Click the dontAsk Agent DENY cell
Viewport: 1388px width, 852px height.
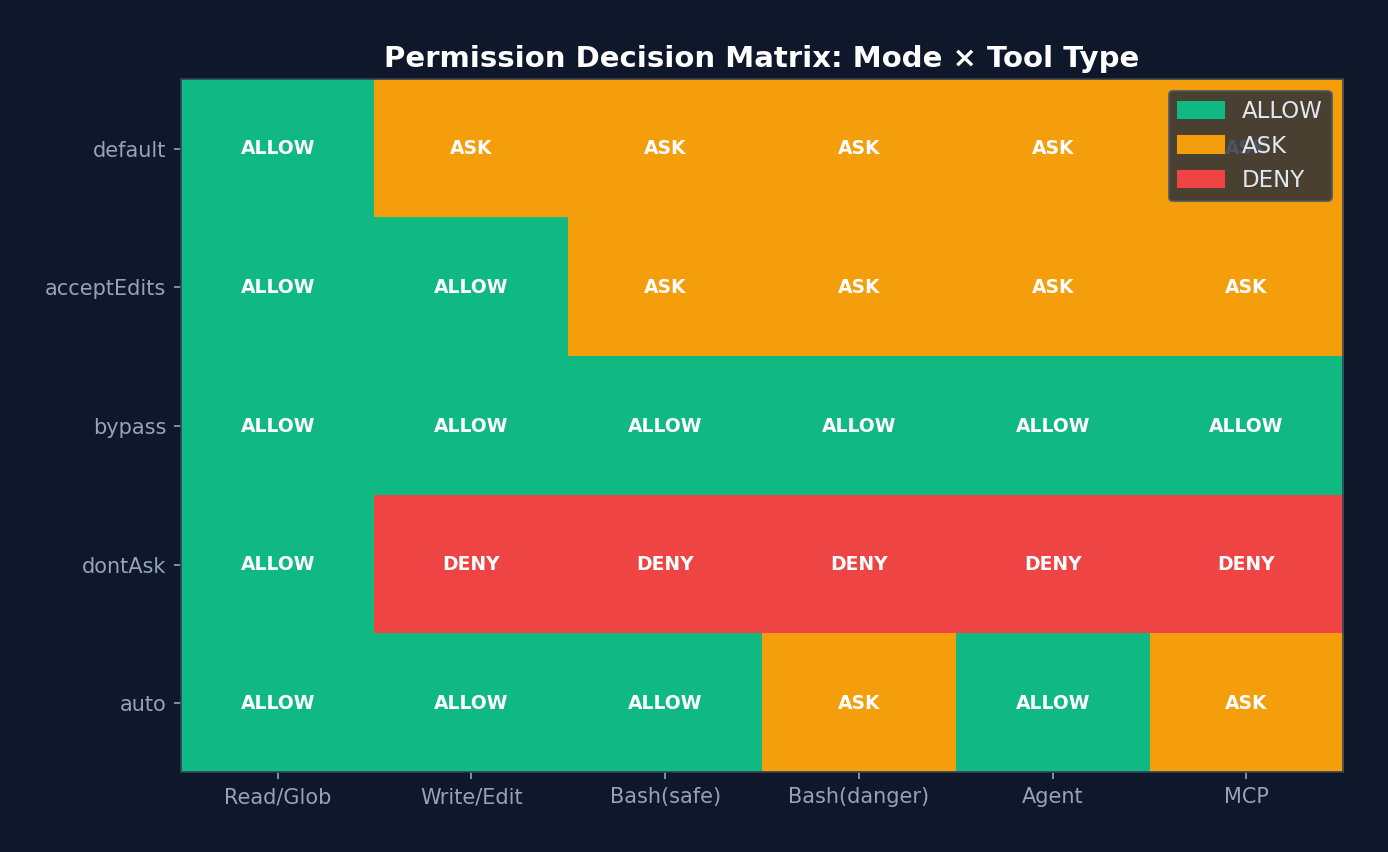[x=1052, y=564]
